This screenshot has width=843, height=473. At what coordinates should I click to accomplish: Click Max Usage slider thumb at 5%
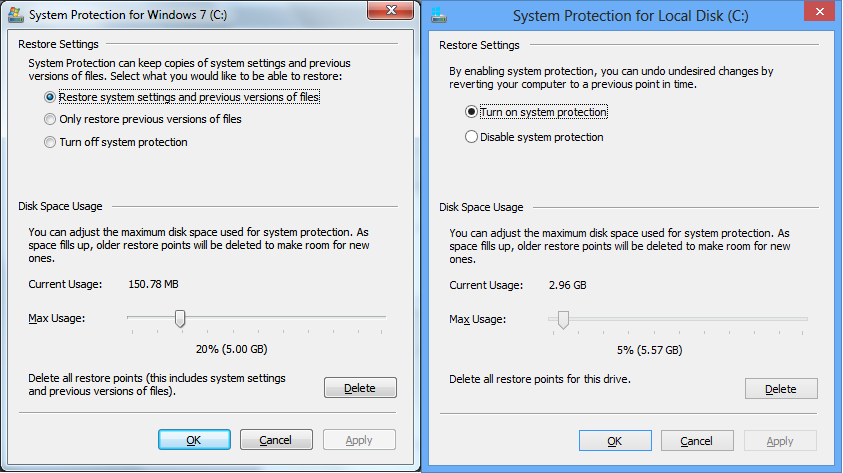point(563,319)
